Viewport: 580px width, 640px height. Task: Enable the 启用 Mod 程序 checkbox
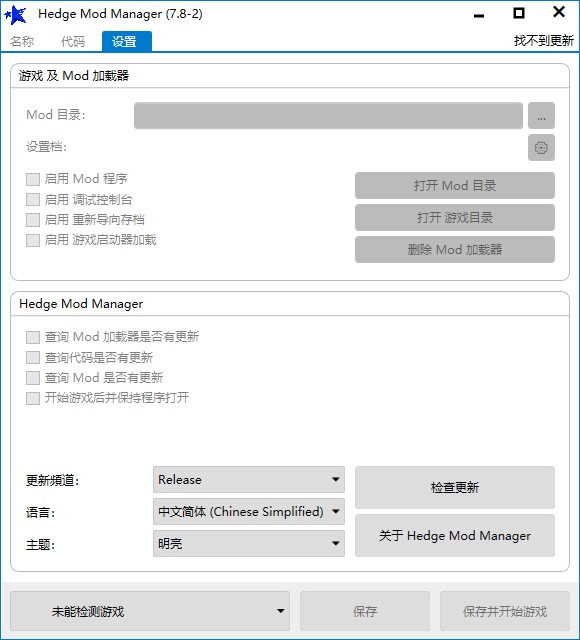click(x=33, y=179)
